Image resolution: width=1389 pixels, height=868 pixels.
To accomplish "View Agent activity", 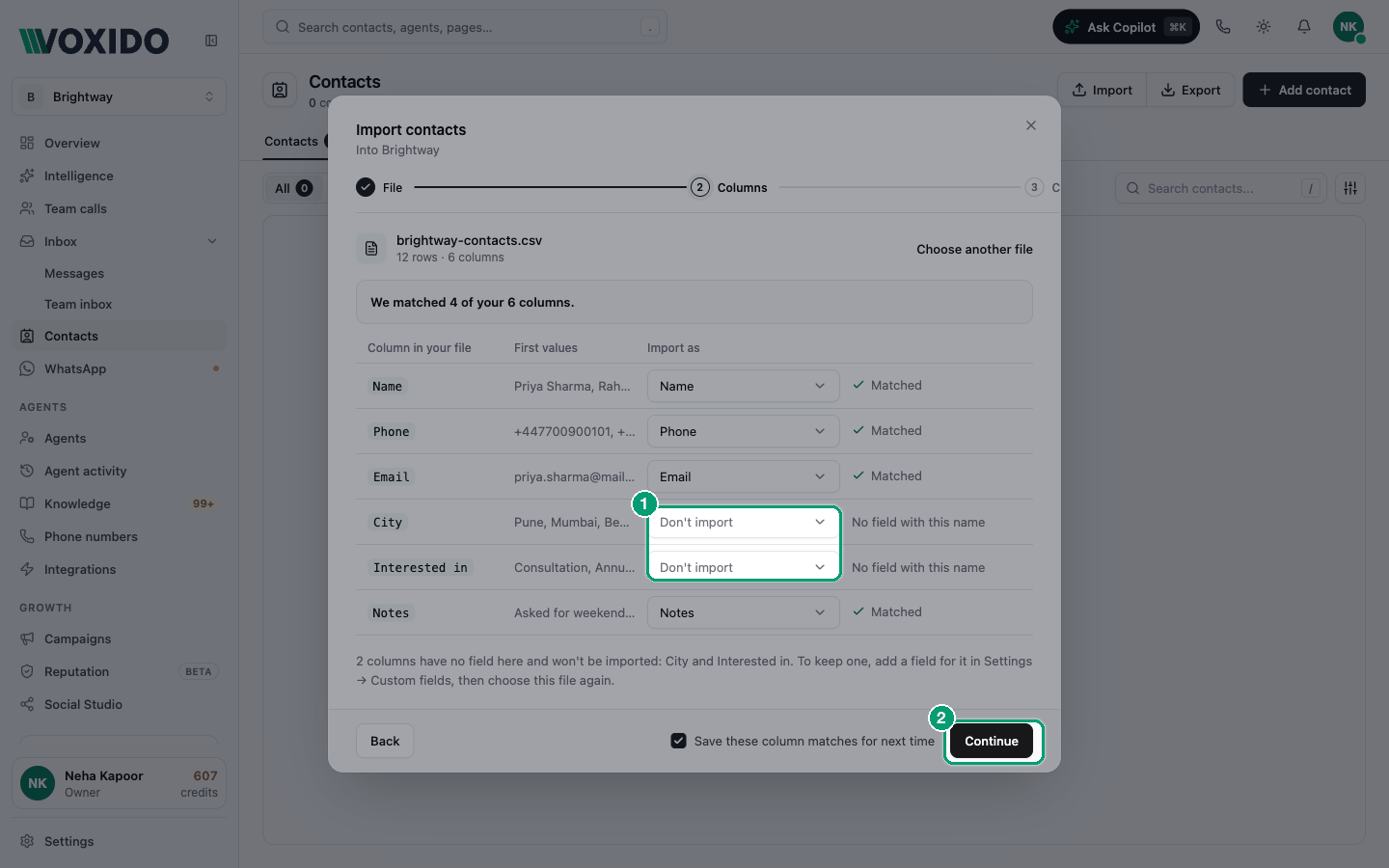I will (x=120, y=471).
